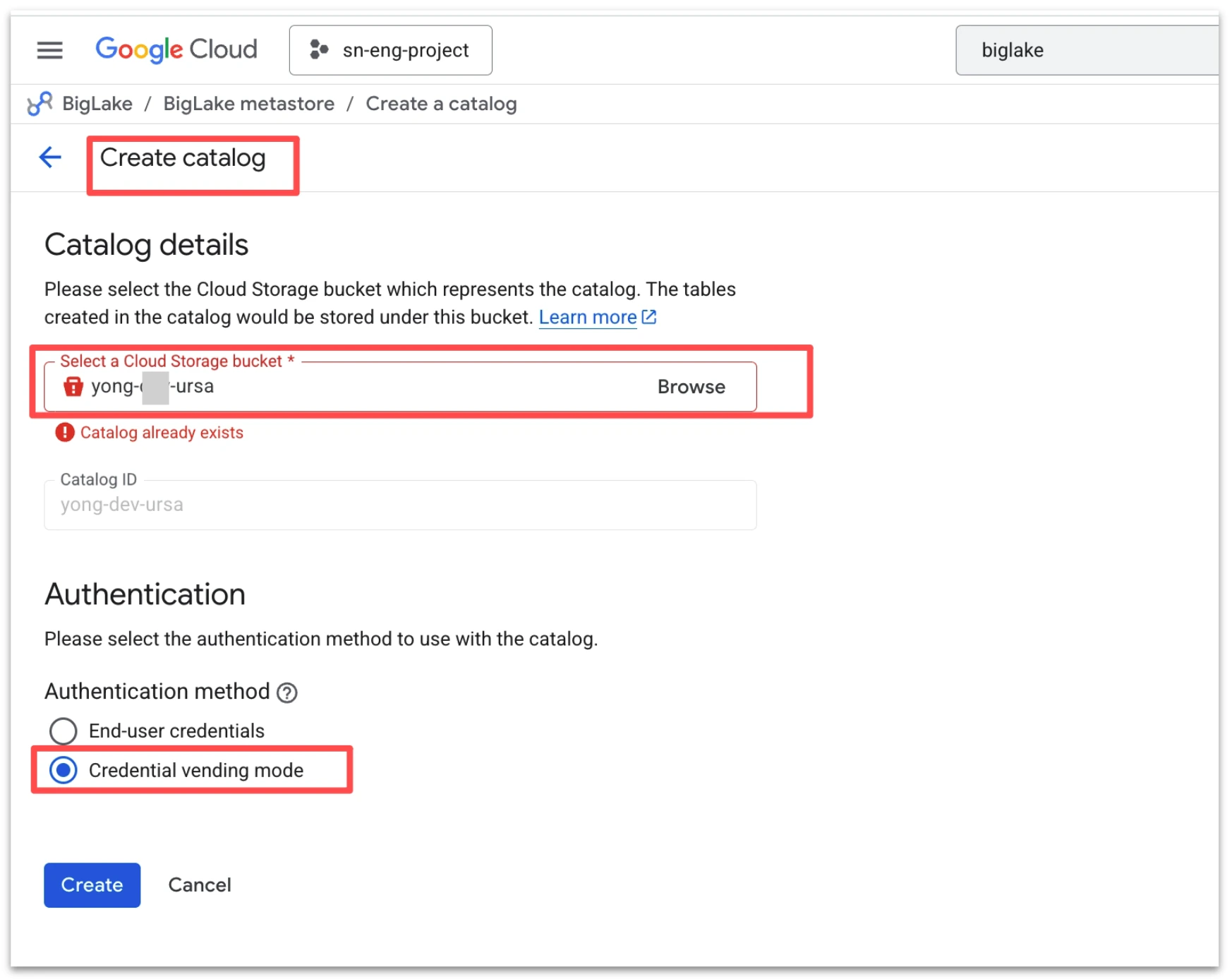Click the Catalog already exists message

(162, 433)
